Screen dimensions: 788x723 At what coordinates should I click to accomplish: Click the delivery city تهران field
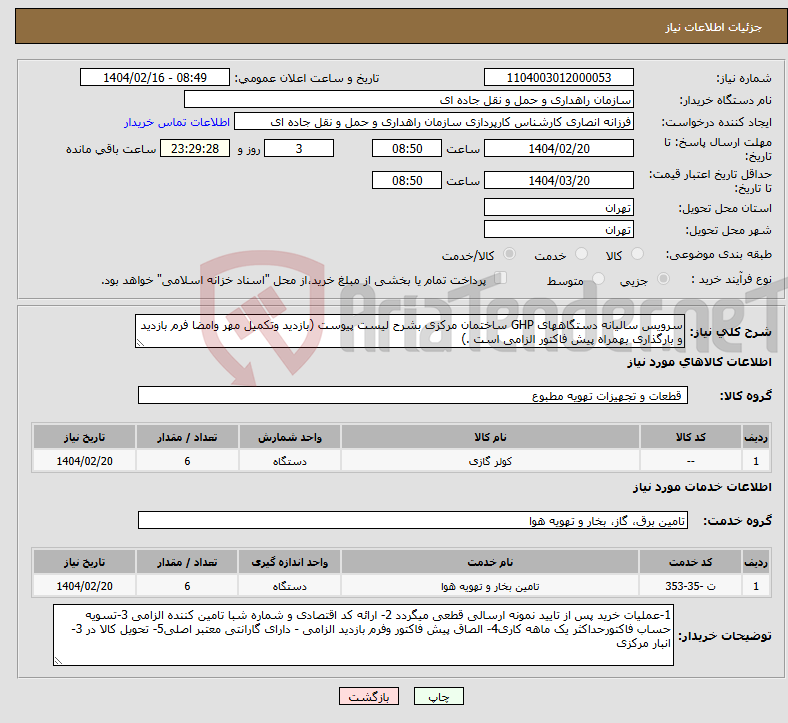click(x=559, y=230)
